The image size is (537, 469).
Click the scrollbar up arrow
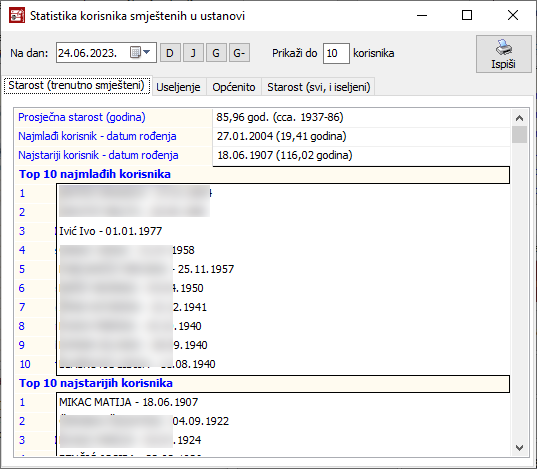click(x=519, y=118)
